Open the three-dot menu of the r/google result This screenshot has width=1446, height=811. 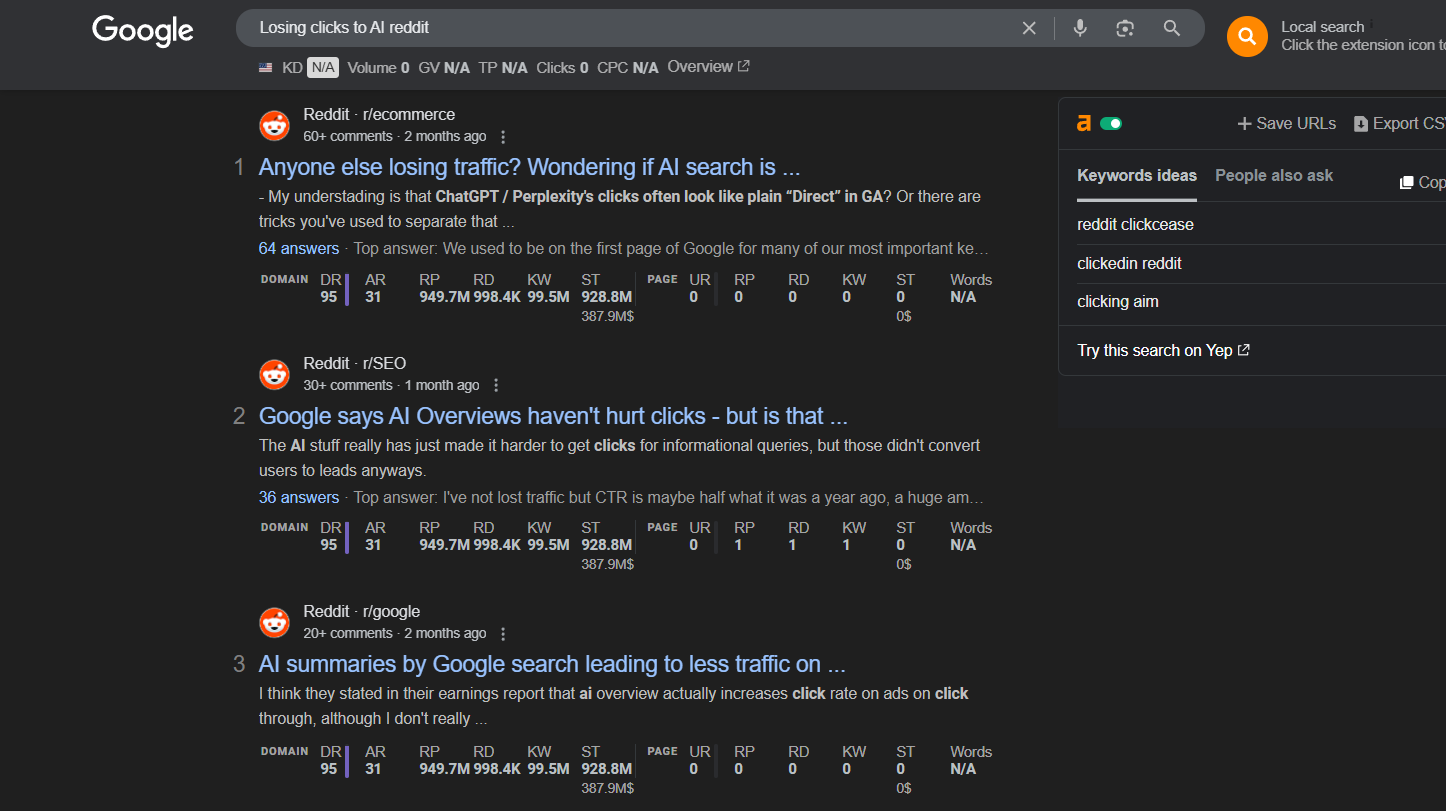(x=503, y=634)
